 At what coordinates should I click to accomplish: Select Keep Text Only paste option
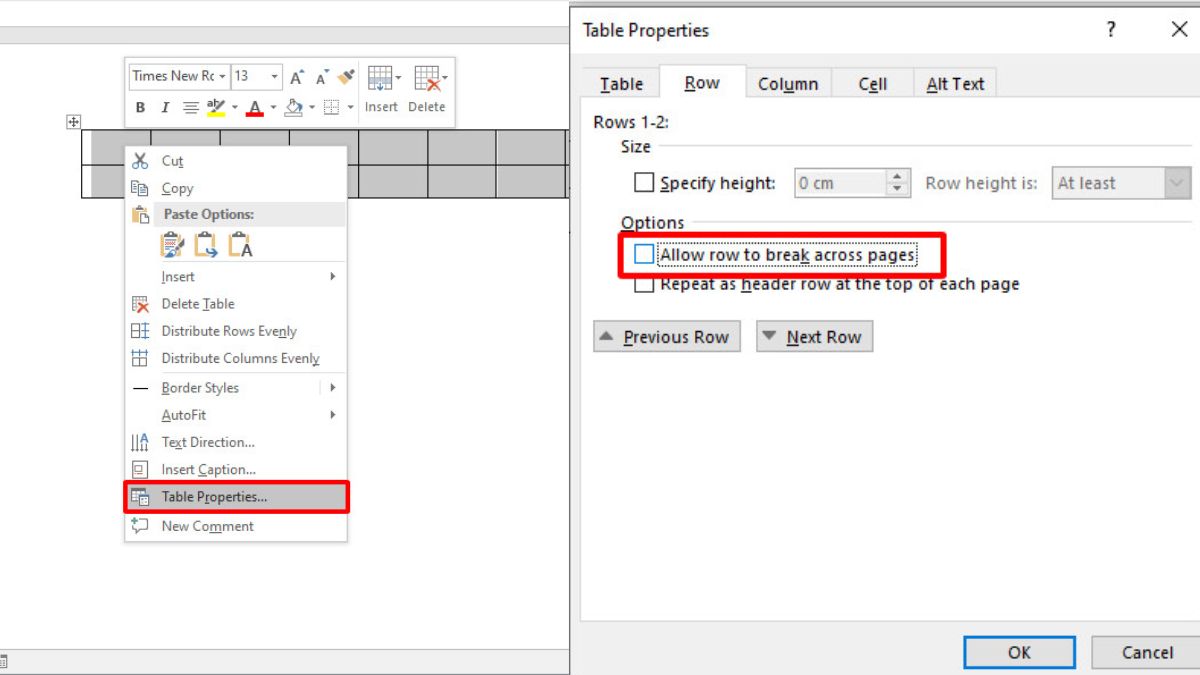coord(240,244)
